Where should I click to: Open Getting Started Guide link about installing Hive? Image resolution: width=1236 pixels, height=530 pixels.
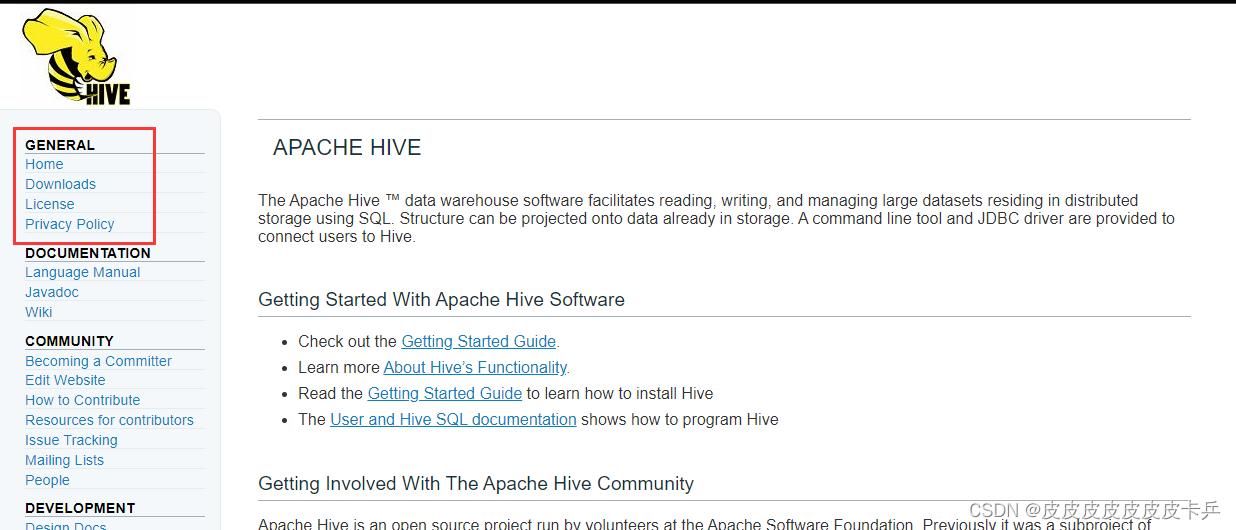[x=445, y=393]
